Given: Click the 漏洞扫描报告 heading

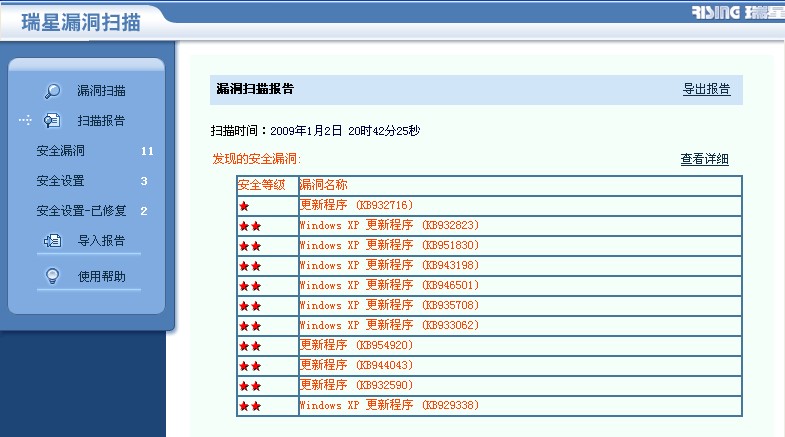Looking at the screenshot, I should (x=255, y=89).
